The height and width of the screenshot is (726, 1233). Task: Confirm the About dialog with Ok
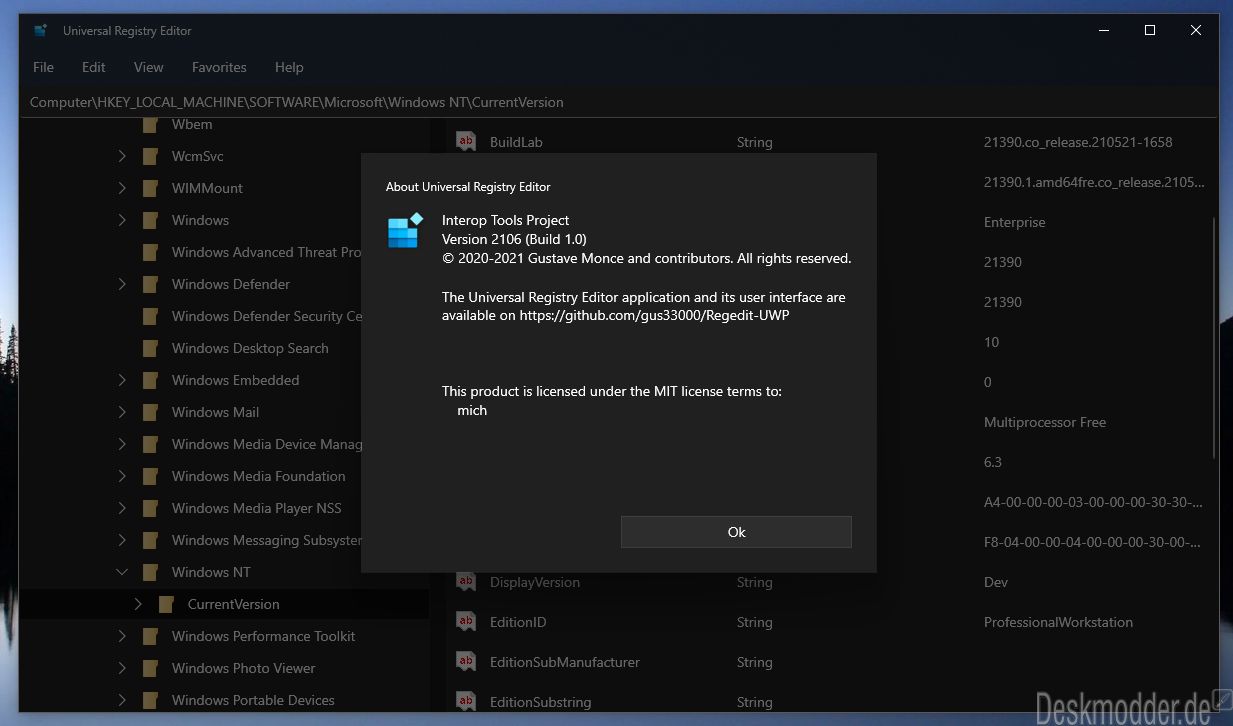click(x=736, y=532)
